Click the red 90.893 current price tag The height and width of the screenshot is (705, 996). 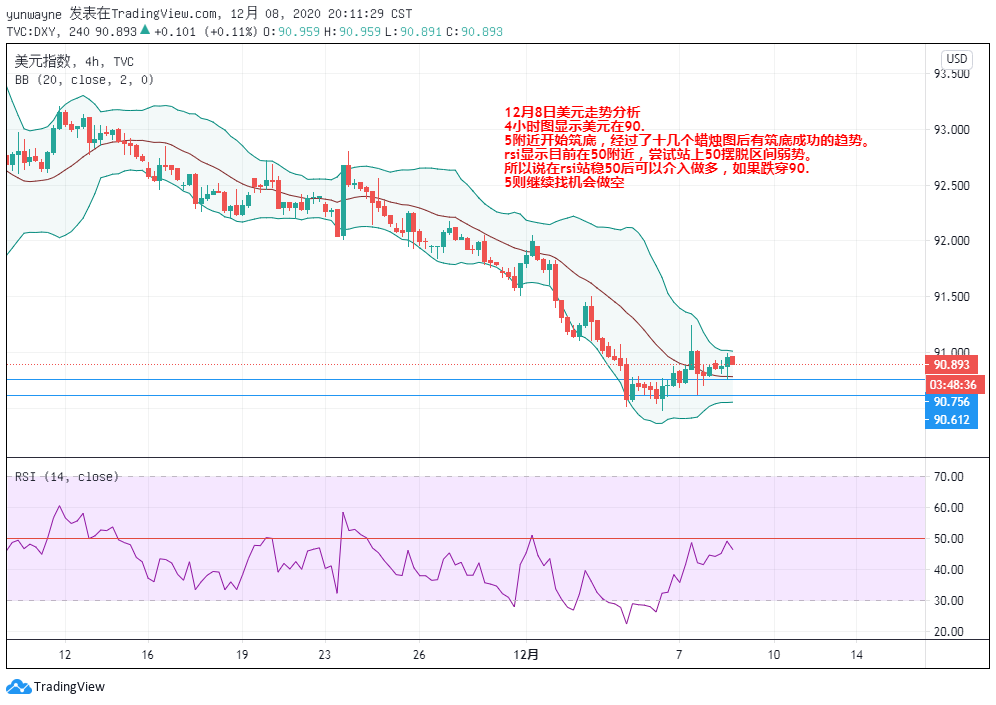coord(951,365)
